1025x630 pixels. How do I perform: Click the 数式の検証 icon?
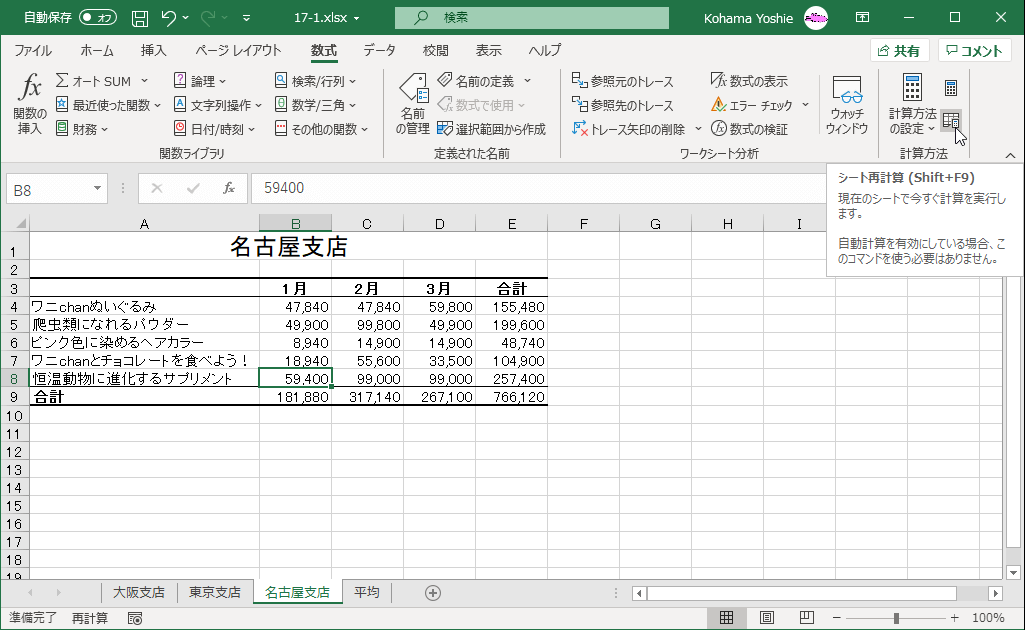tap(755, 127)
